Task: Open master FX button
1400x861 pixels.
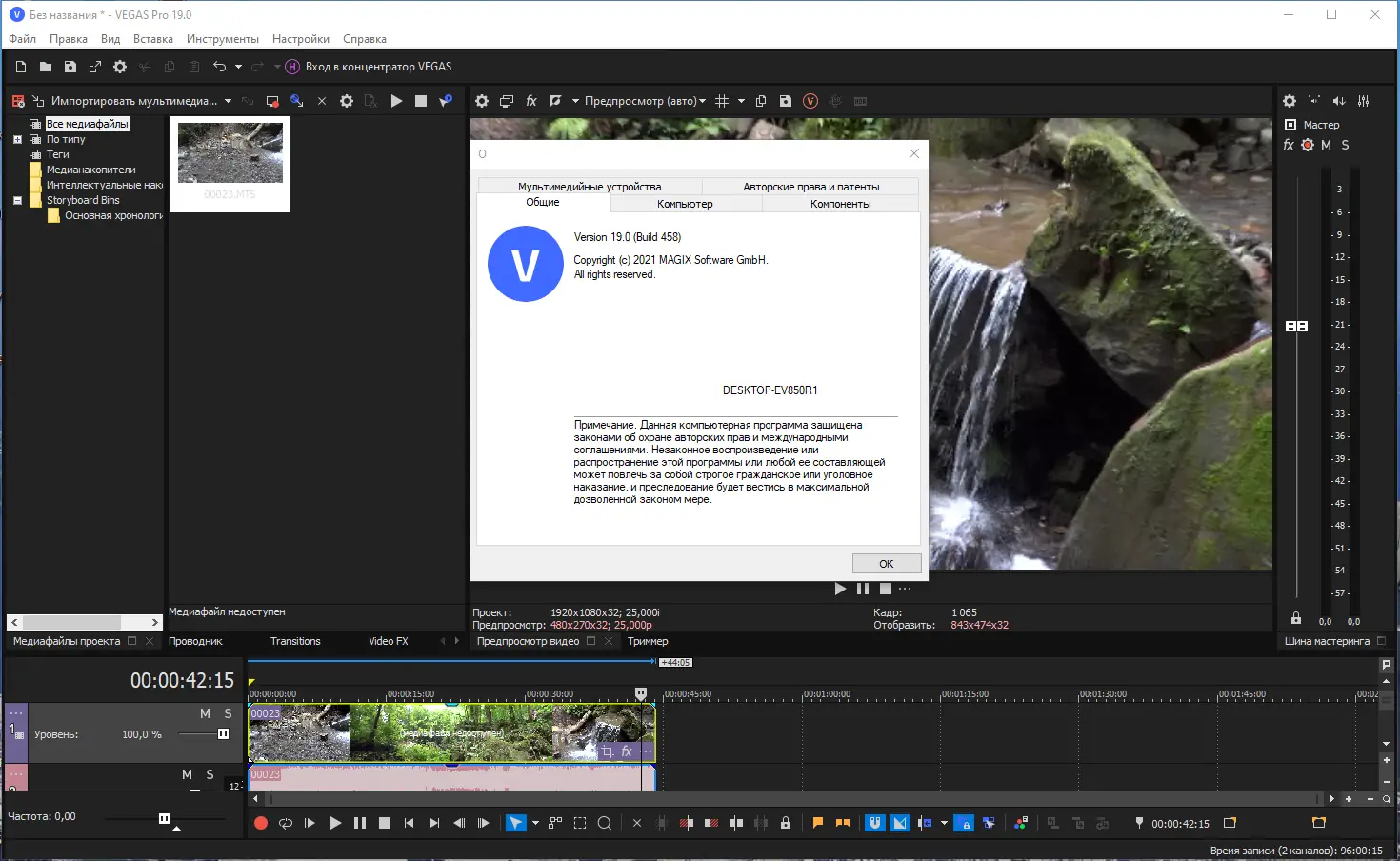Action: (x=1289, y=145)
